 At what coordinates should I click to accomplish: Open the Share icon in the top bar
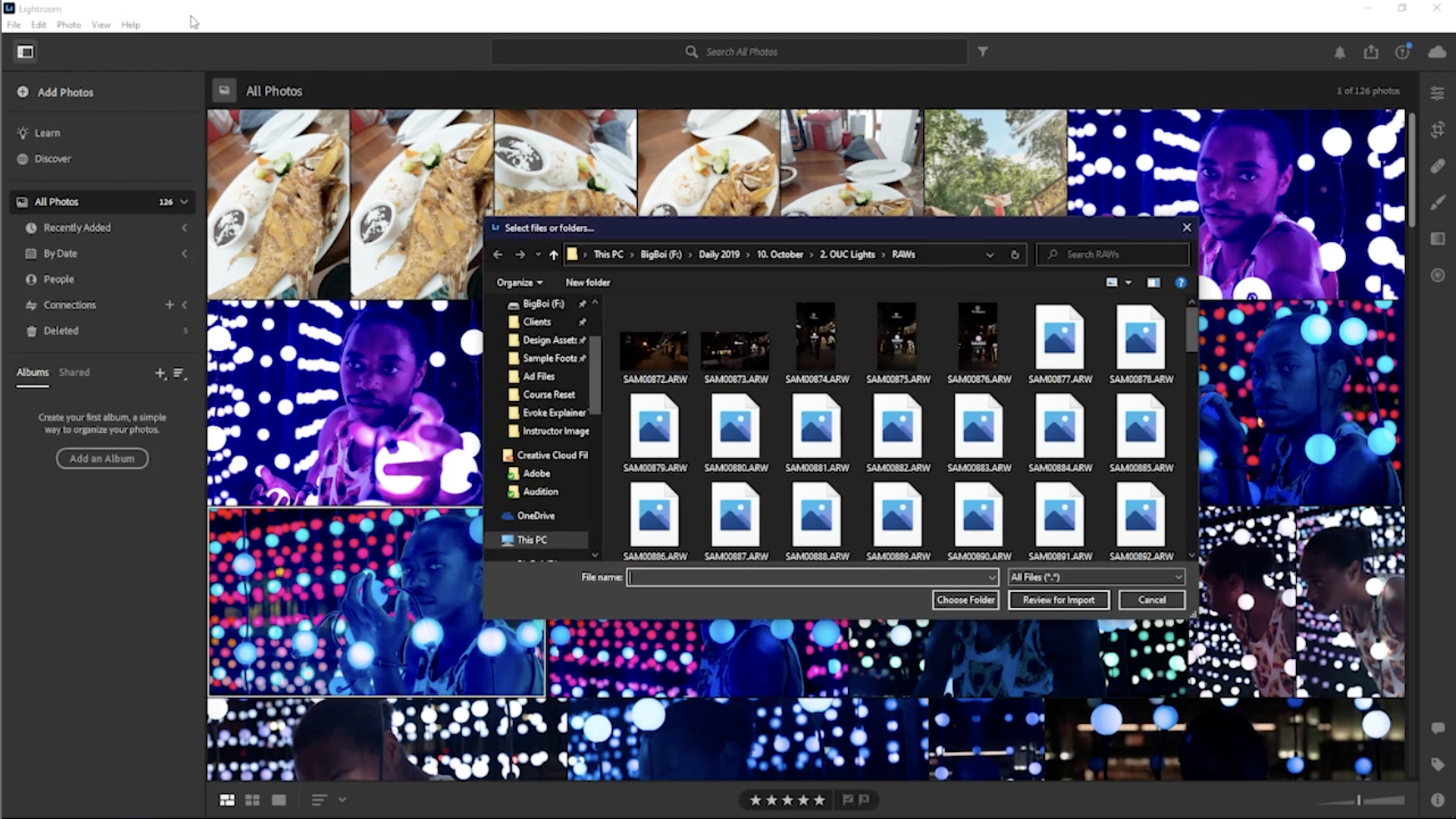(1371, 52)
